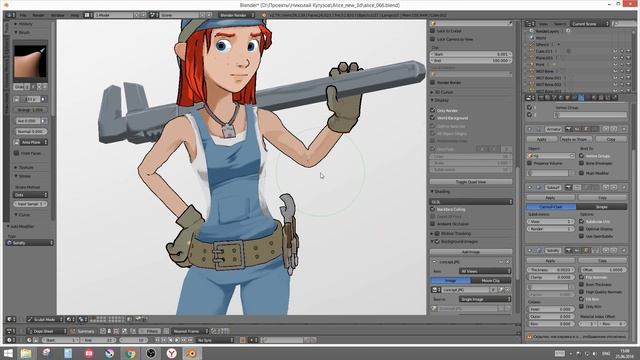Delete the Armature modifier with its X icon
640x360 pixels.
click(624, 129)
